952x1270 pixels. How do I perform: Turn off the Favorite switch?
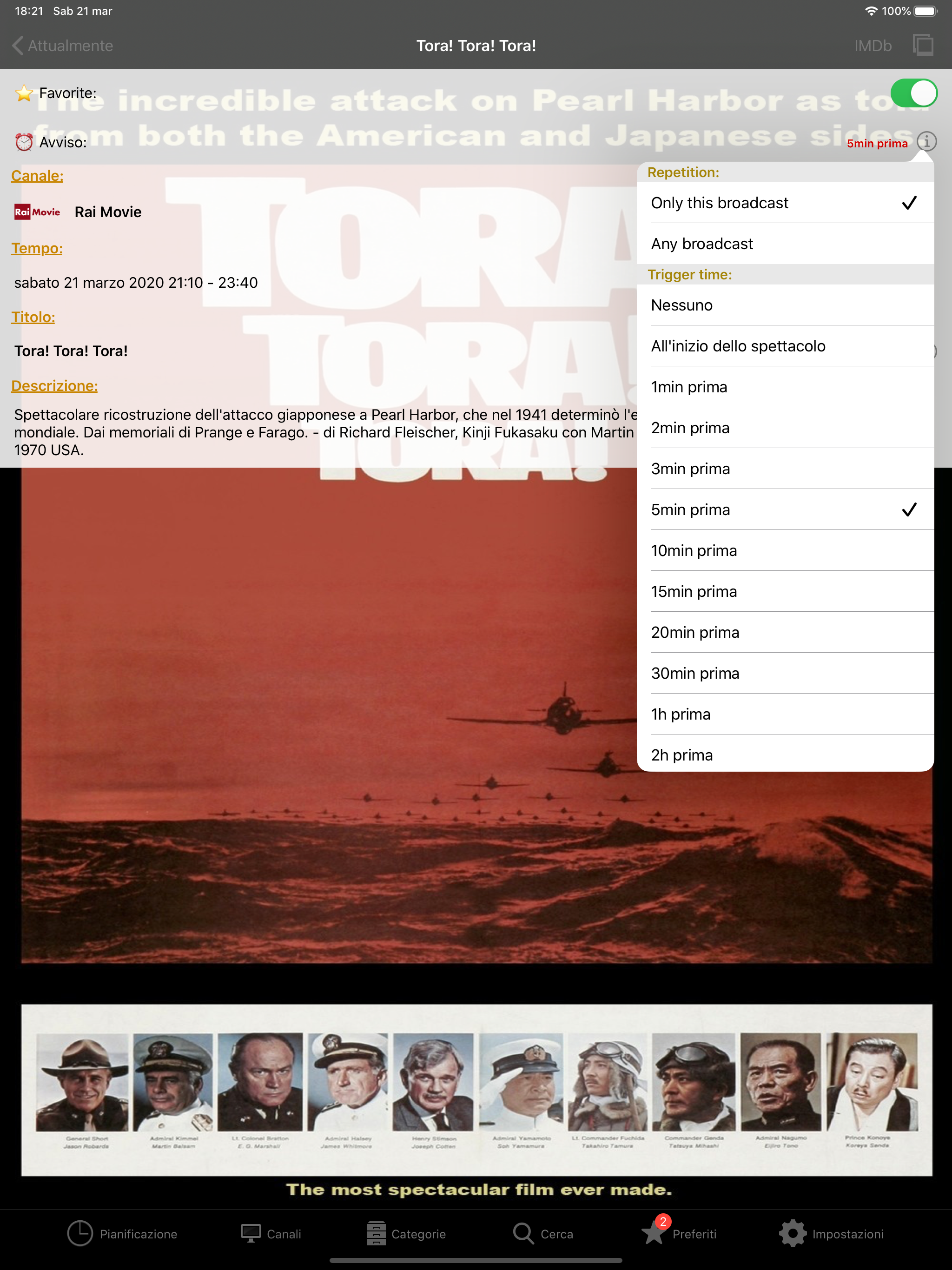click(x=913, y=93)
